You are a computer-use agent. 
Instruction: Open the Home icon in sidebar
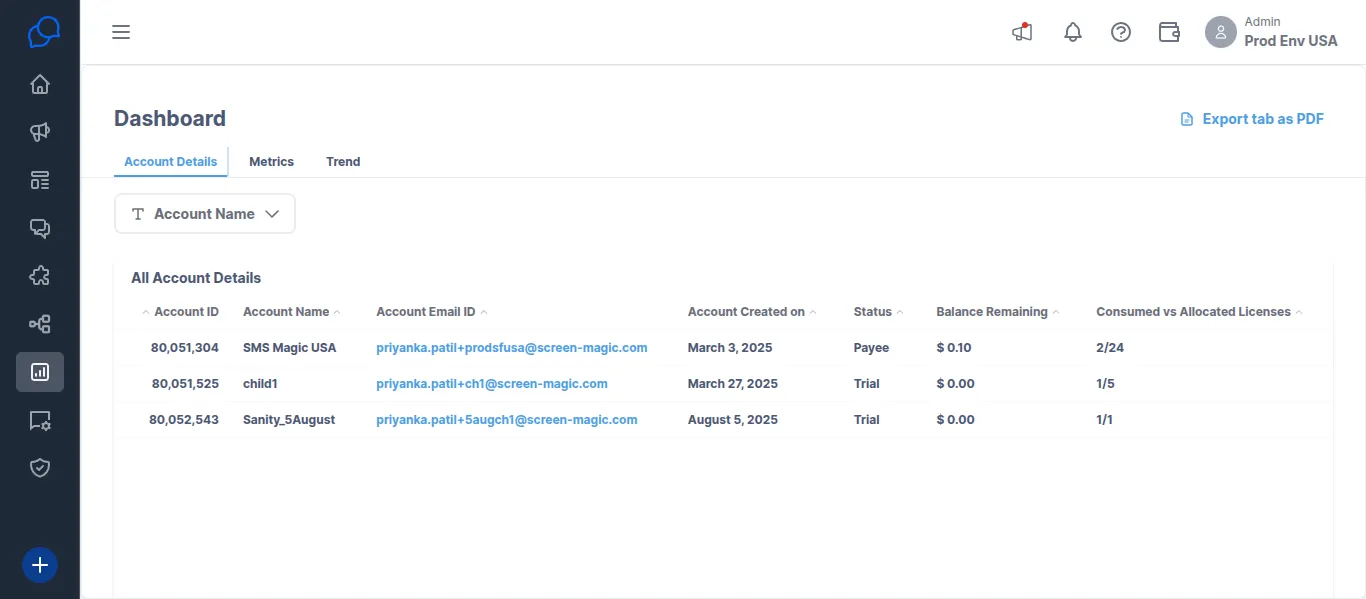(x=40, y=84)
